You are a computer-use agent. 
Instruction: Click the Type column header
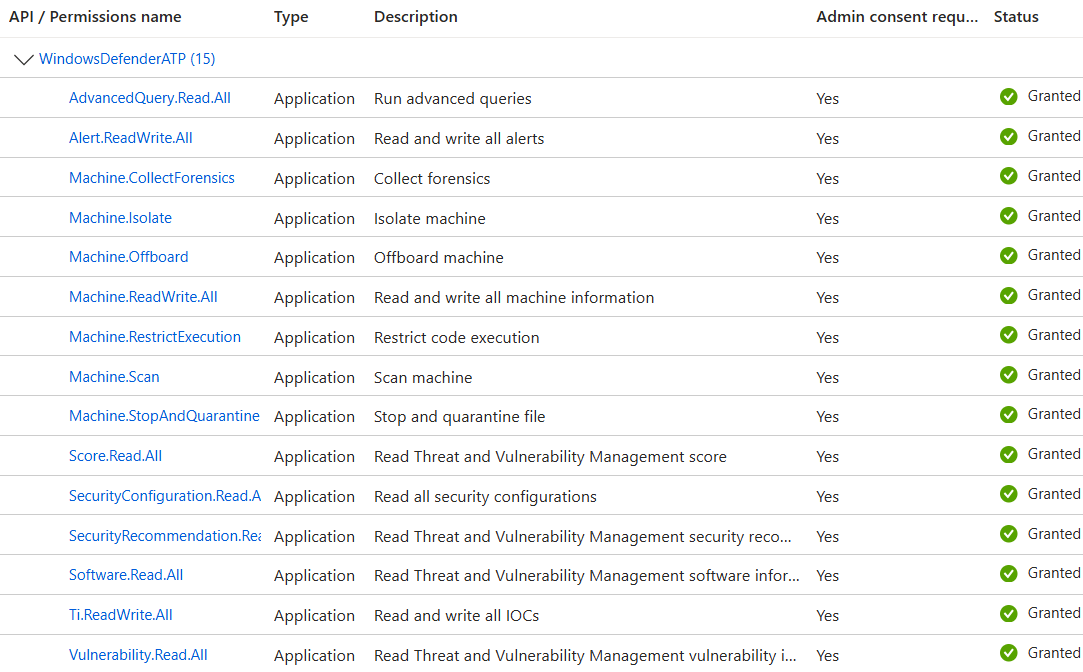(291, 17)
